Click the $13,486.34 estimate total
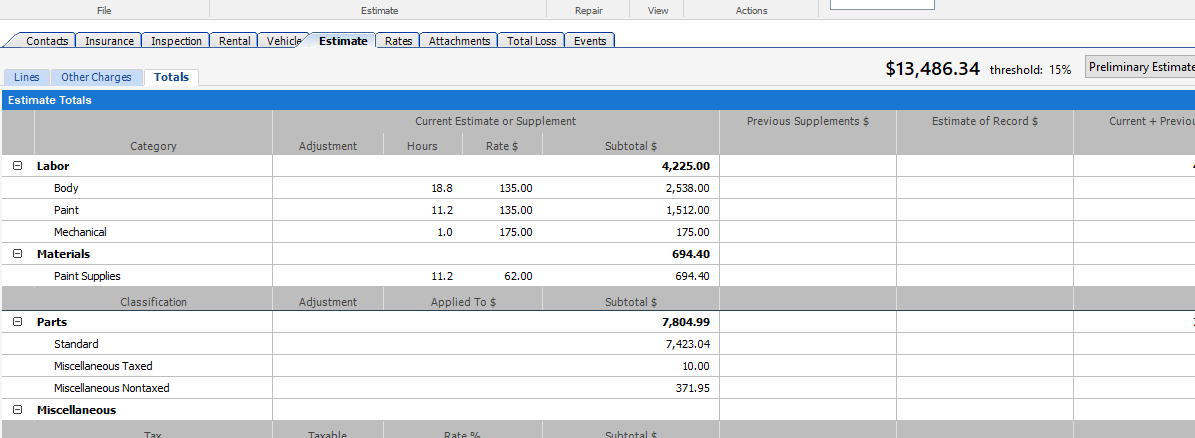 coord(932,69)
